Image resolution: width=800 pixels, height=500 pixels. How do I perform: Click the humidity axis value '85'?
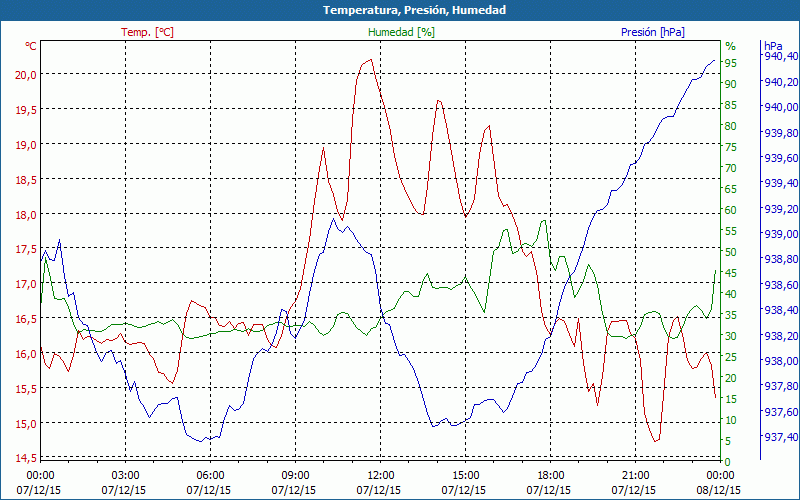[731, 105]
